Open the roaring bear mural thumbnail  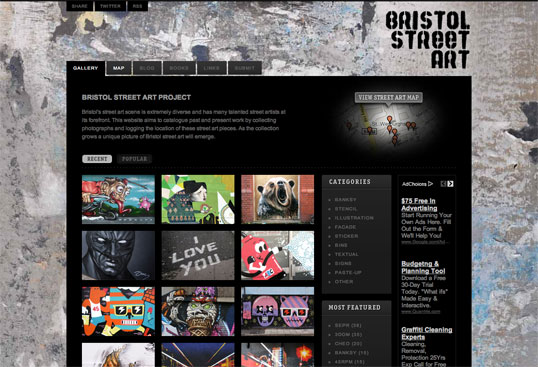coord(277,199)
